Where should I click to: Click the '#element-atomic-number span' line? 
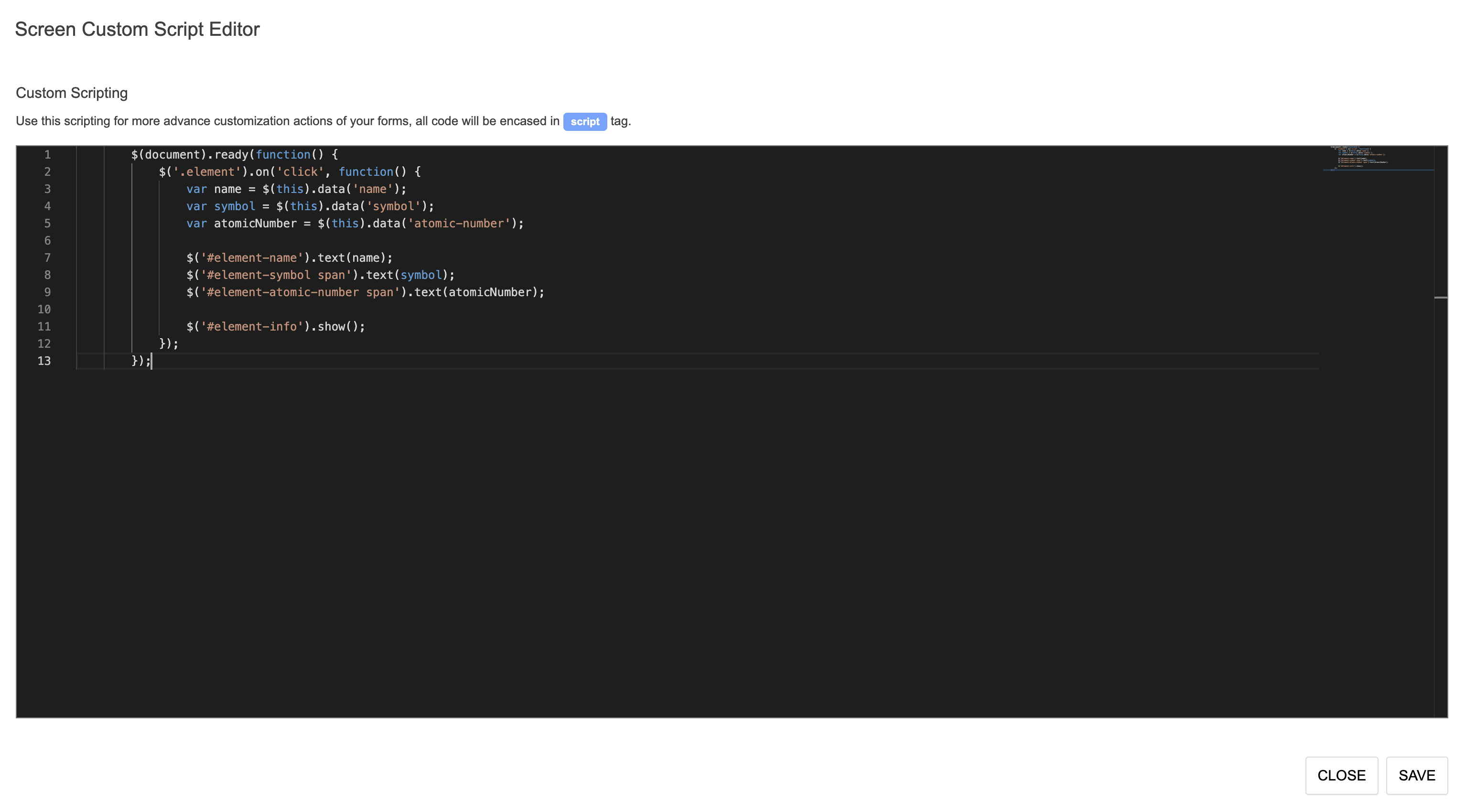[366, 292]
